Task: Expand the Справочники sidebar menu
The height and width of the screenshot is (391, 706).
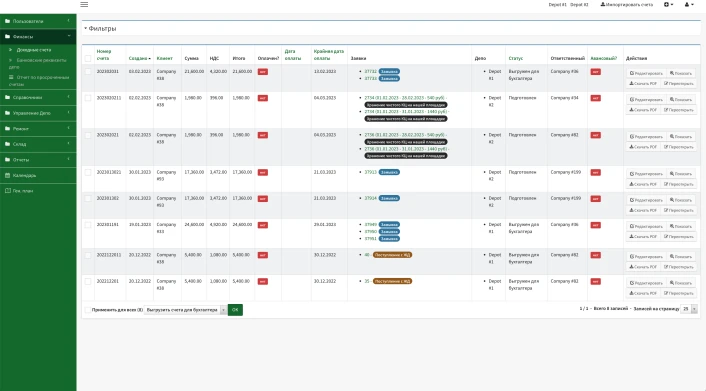Action: (x=38, y=97)
